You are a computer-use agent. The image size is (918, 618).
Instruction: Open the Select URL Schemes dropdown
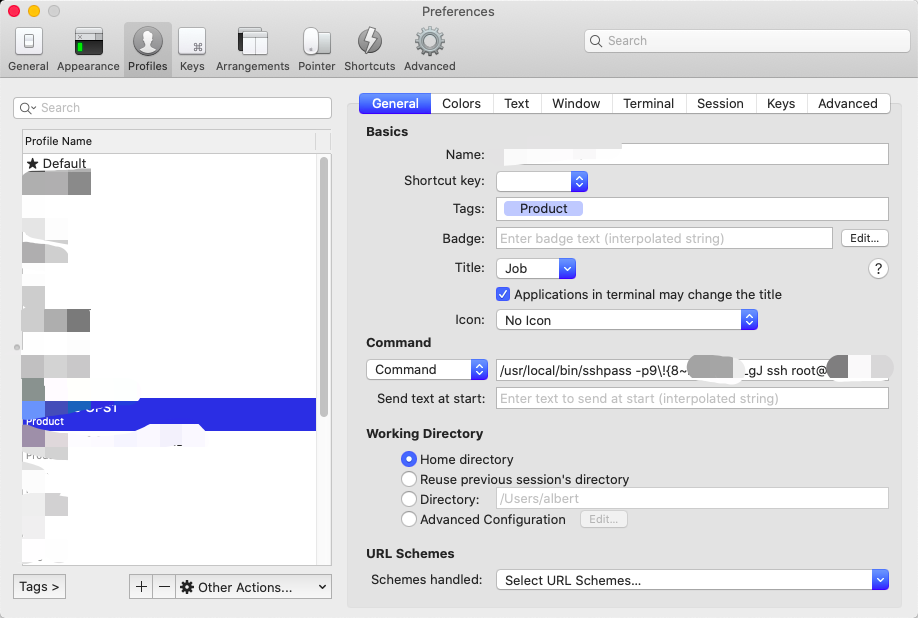(693, 580)
